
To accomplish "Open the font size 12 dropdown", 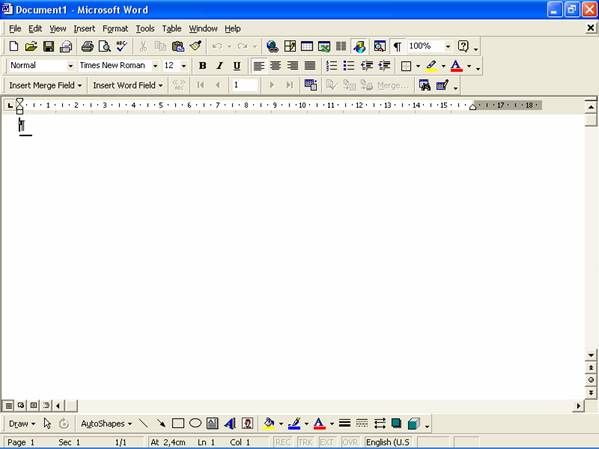I will point(184,66).
